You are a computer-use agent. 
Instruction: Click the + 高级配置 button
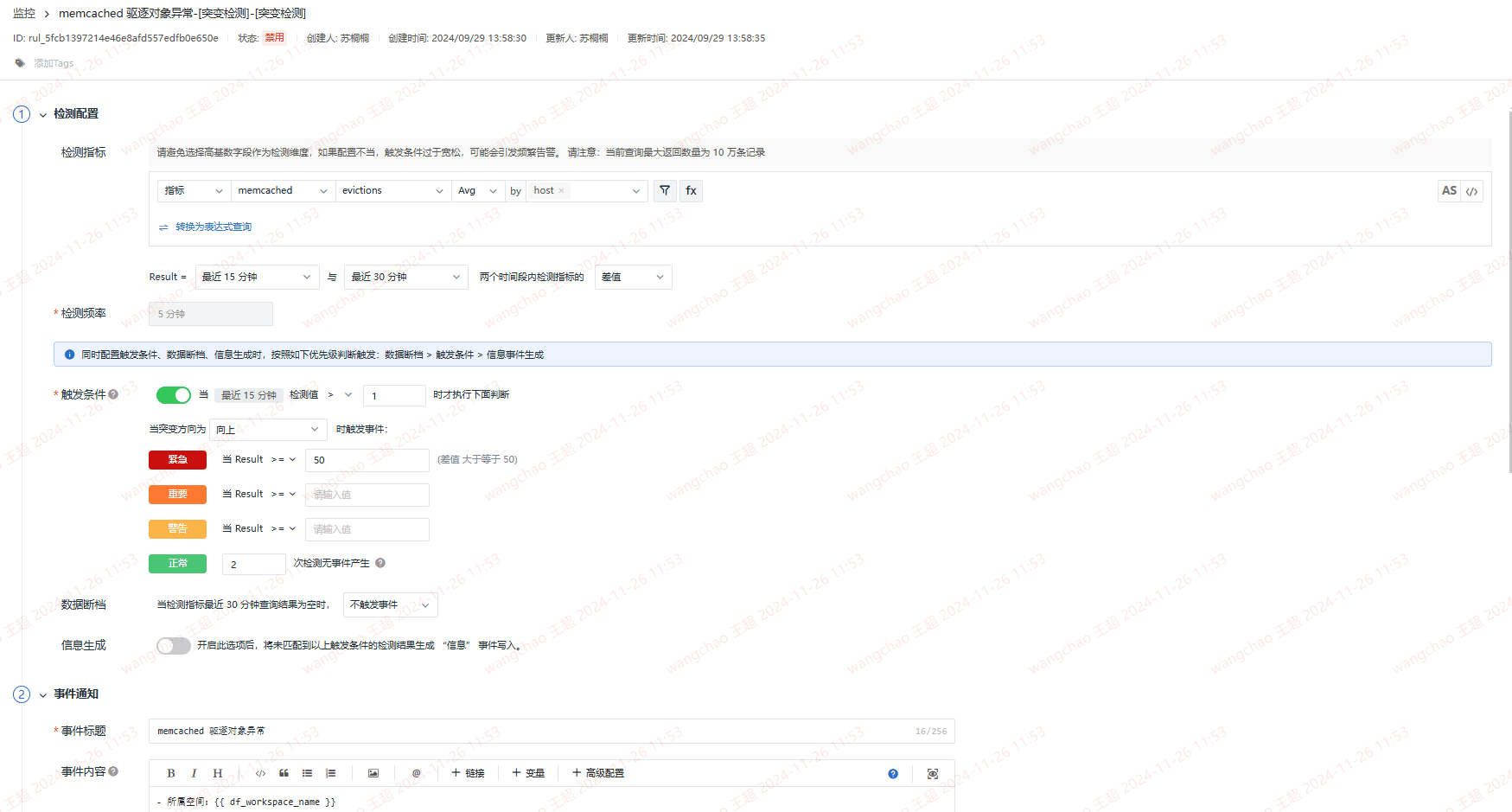tap(598, 773)
